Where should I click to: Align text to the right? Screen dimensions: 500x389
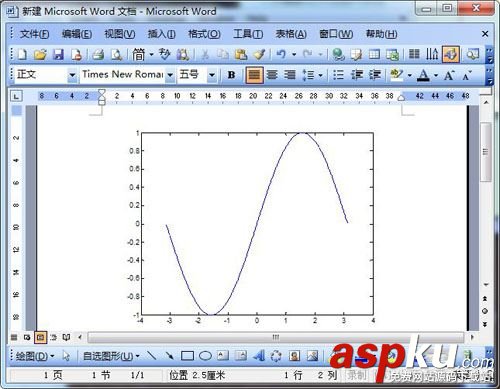(290, 75)
